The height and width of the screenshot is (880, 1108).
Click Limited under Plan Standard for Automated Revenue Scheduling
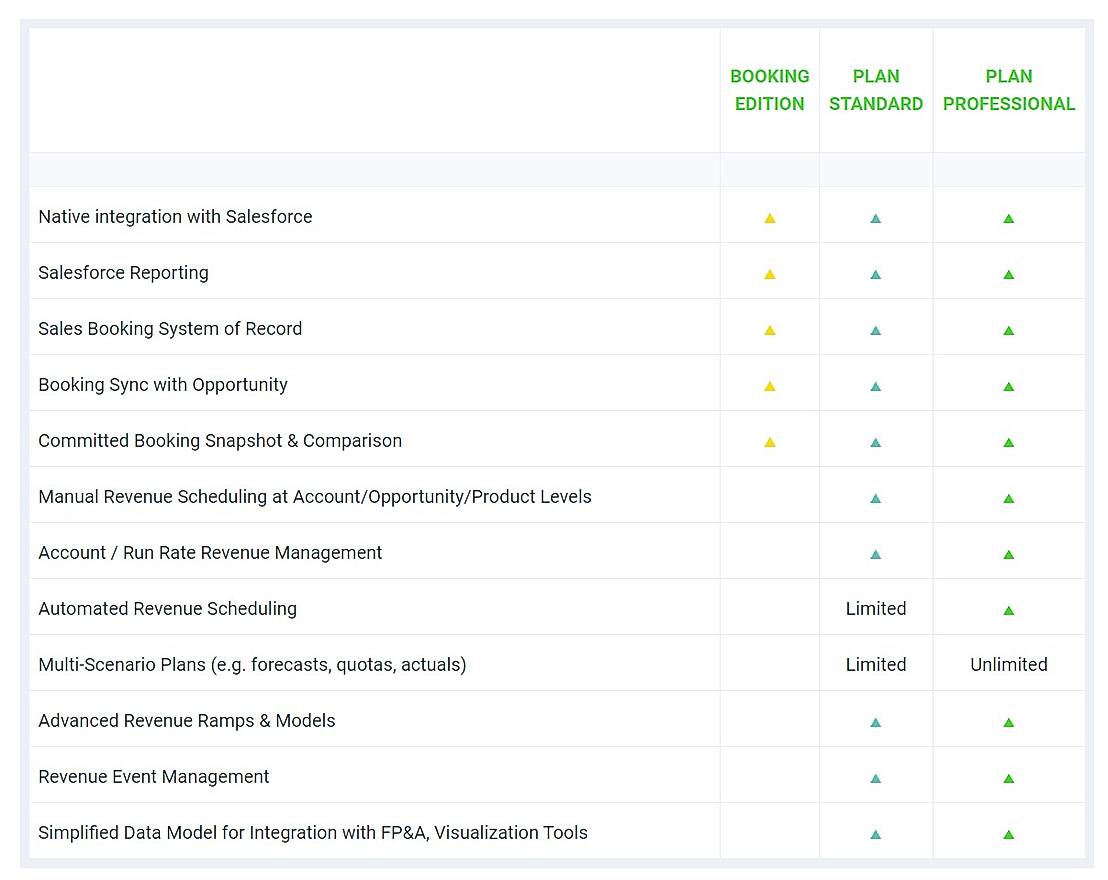(875, 609)
